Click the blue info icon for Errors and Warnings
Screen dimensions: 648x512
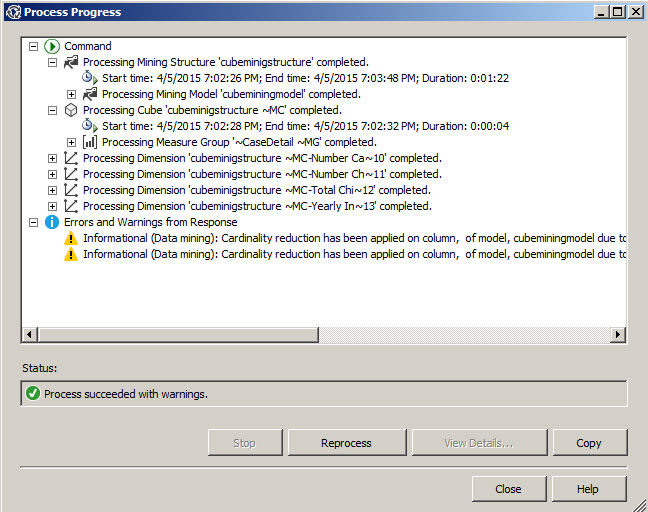click(52, 222)
